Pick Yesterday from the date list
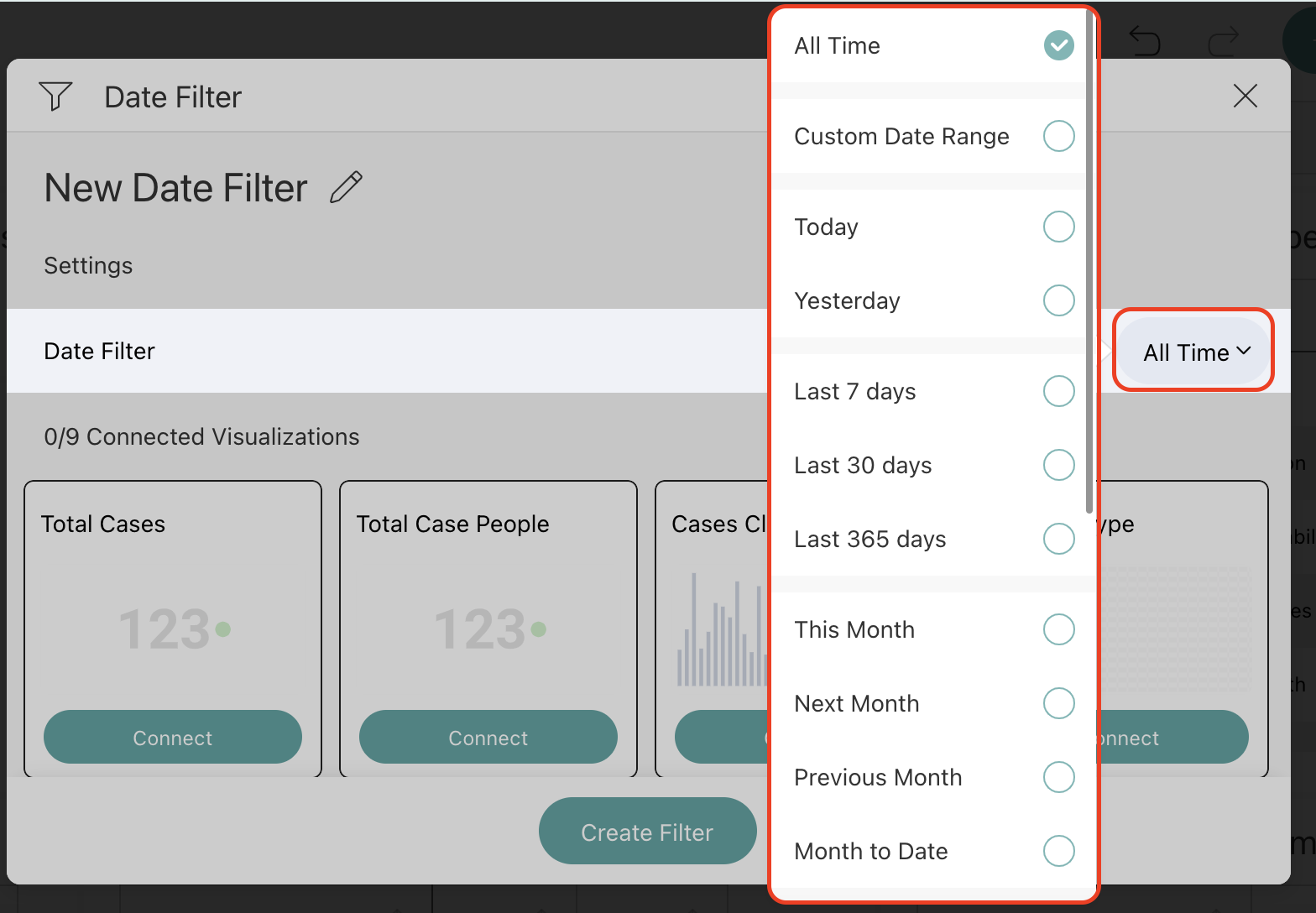The image size is (1316, 913). click(x=1057, y=300)
